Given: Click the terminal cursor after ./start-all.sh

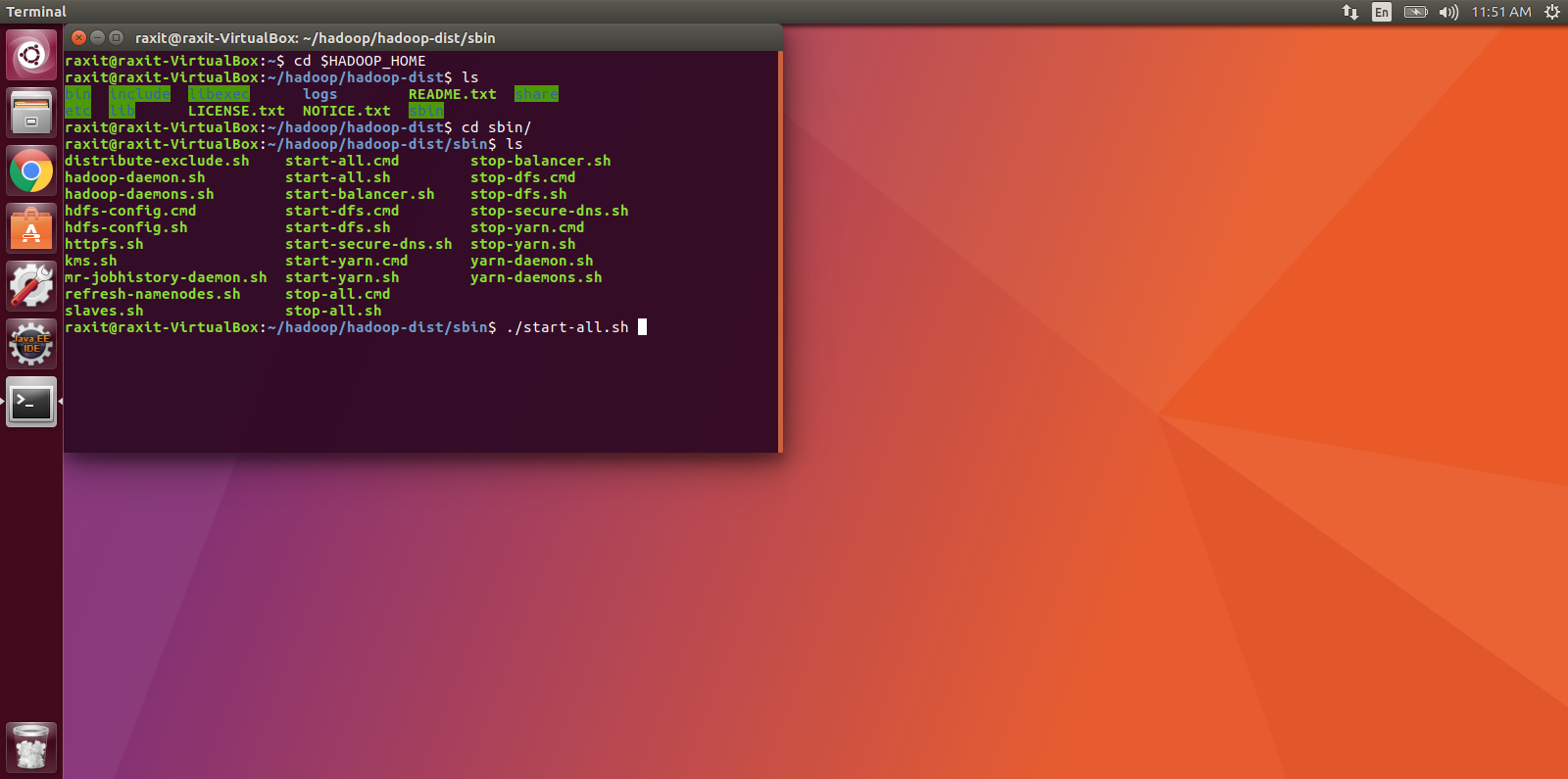Looking at the screenshot, I should coord(642,327).
